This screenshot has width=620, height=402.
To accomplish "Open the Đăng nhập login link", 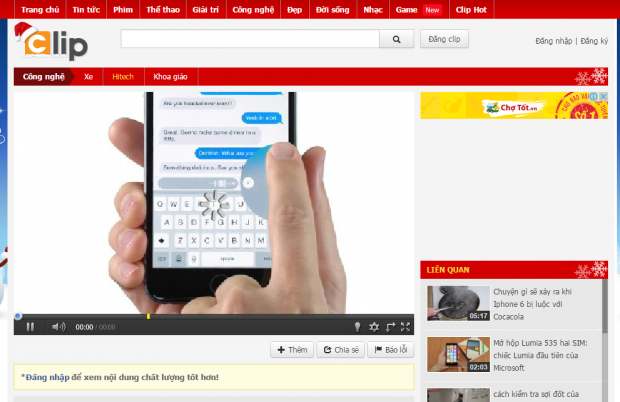I will pyautogui.click(x=553, y=41).
